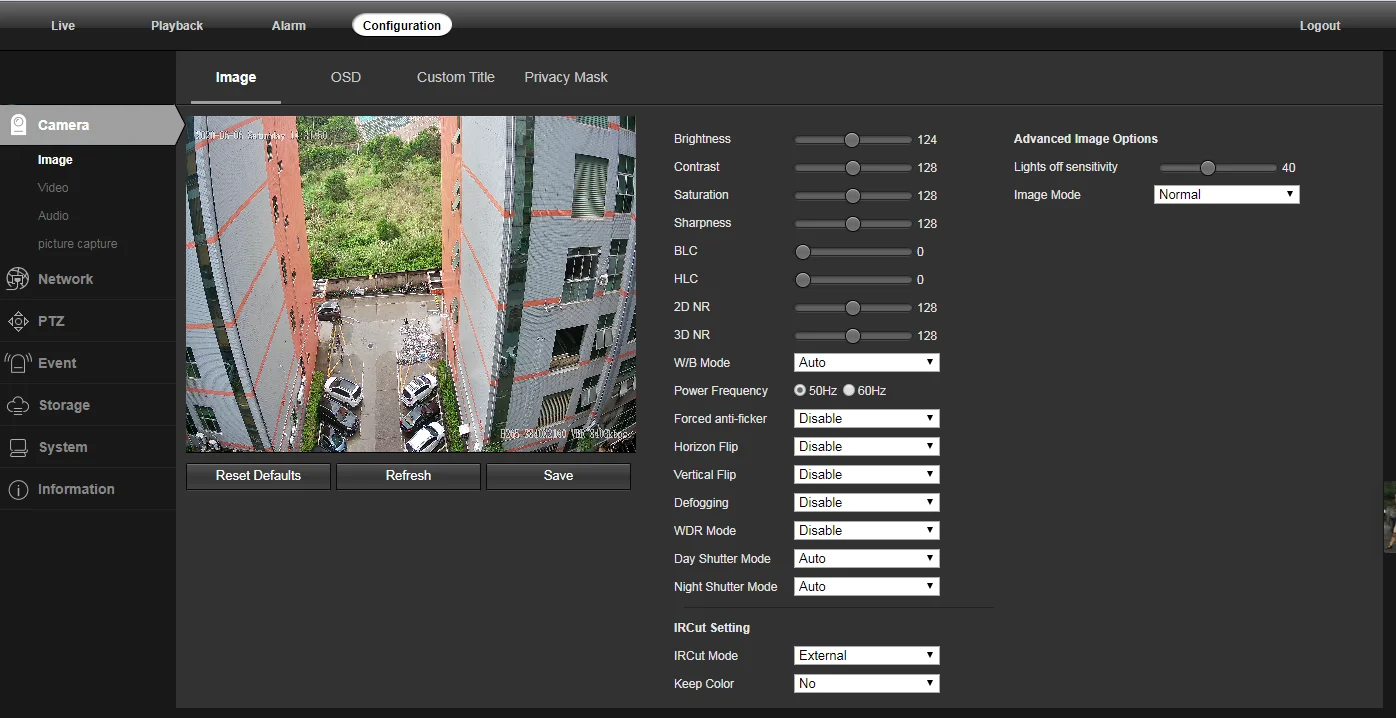This screenshot has height=718, width=1396.
Task: Click the Information circle icon
Action: pyautogui.click(x=18, y=489)
